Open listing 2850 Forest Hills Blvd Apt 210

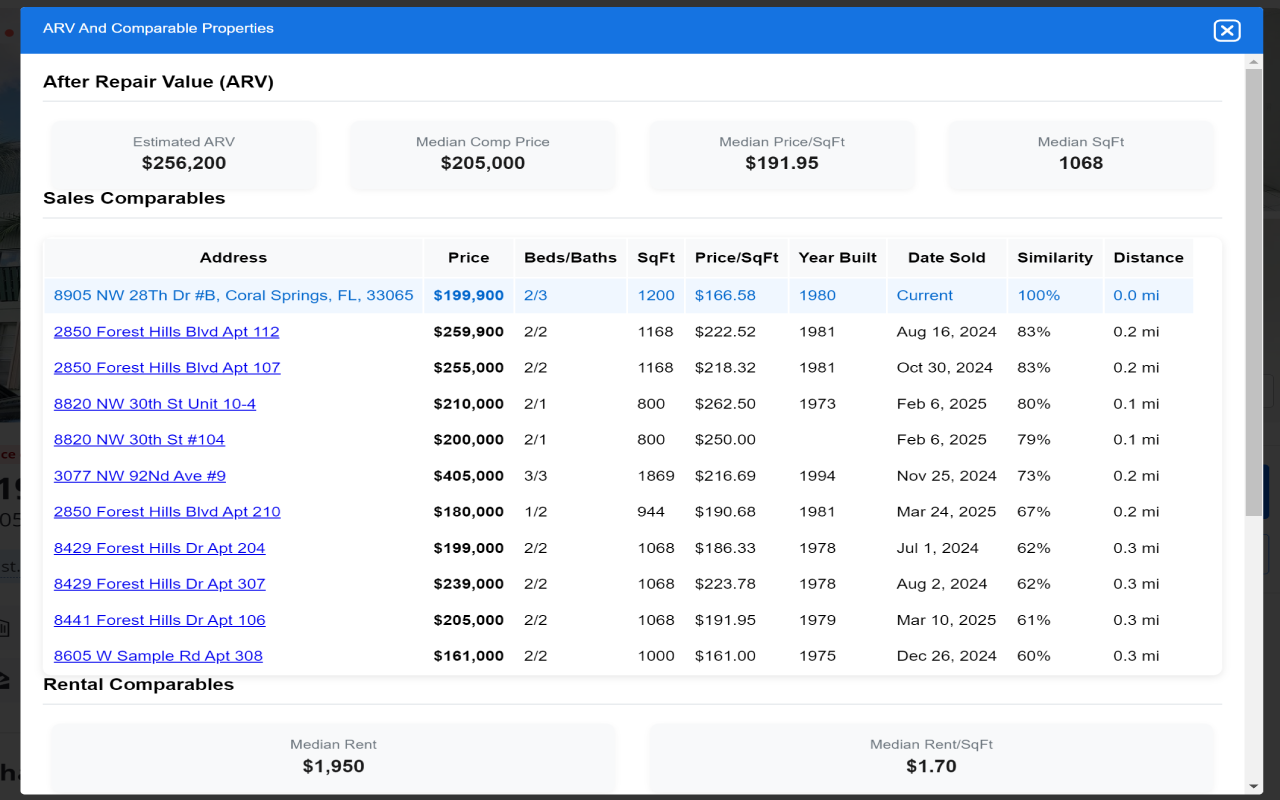coord(167,511)
